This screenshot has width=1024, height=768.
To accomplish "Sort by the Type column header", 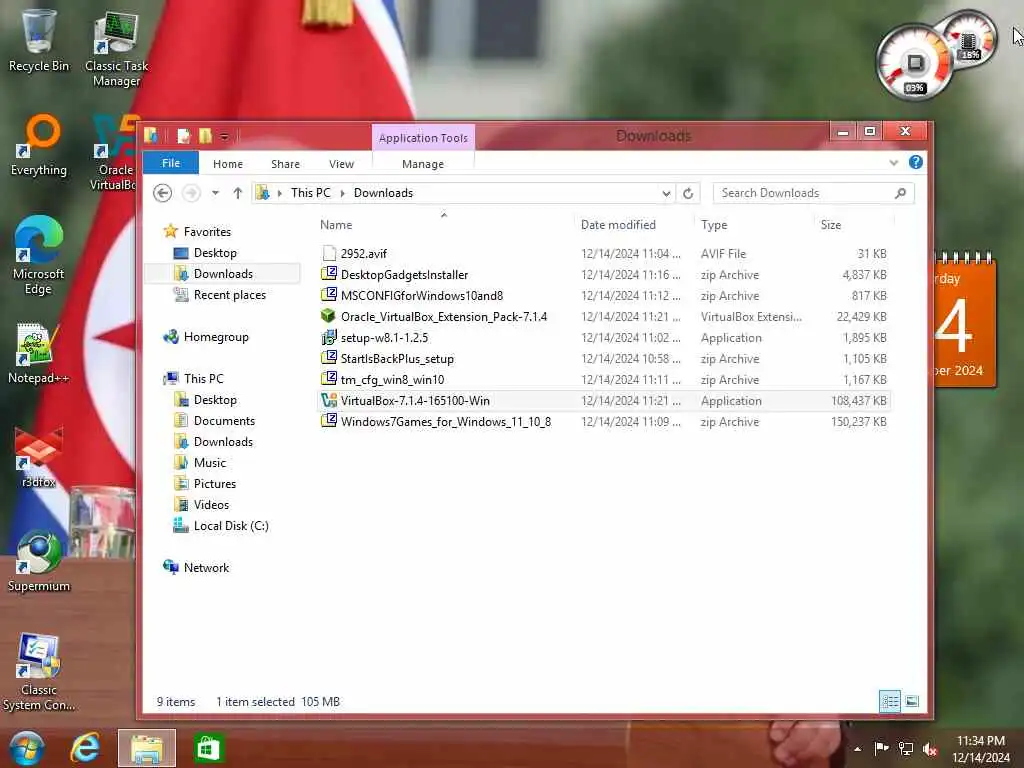I will tap(714, 225).
